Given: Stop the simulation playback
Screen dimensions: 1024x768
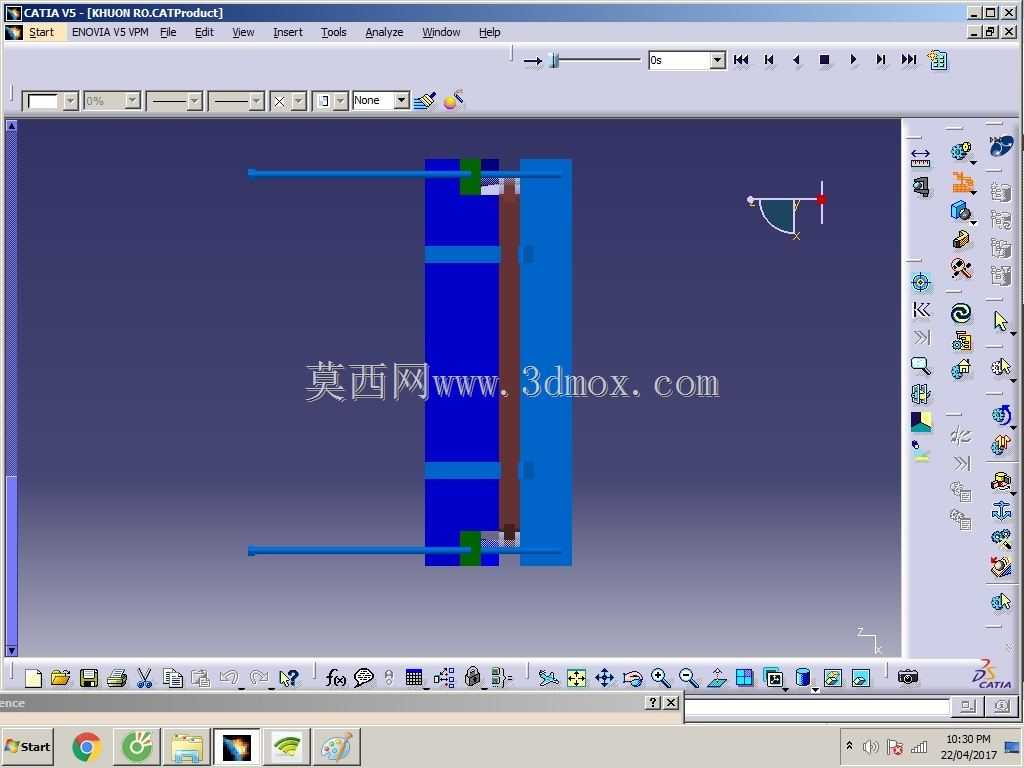Looking at the screenshot, I should pos(824,60).
